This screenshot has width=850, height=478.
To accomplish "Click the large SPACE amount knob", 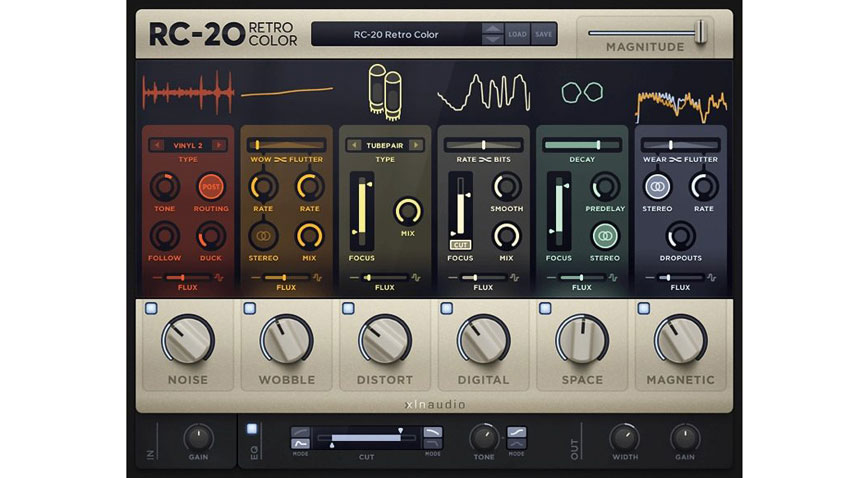I will [x=582, y=340].
